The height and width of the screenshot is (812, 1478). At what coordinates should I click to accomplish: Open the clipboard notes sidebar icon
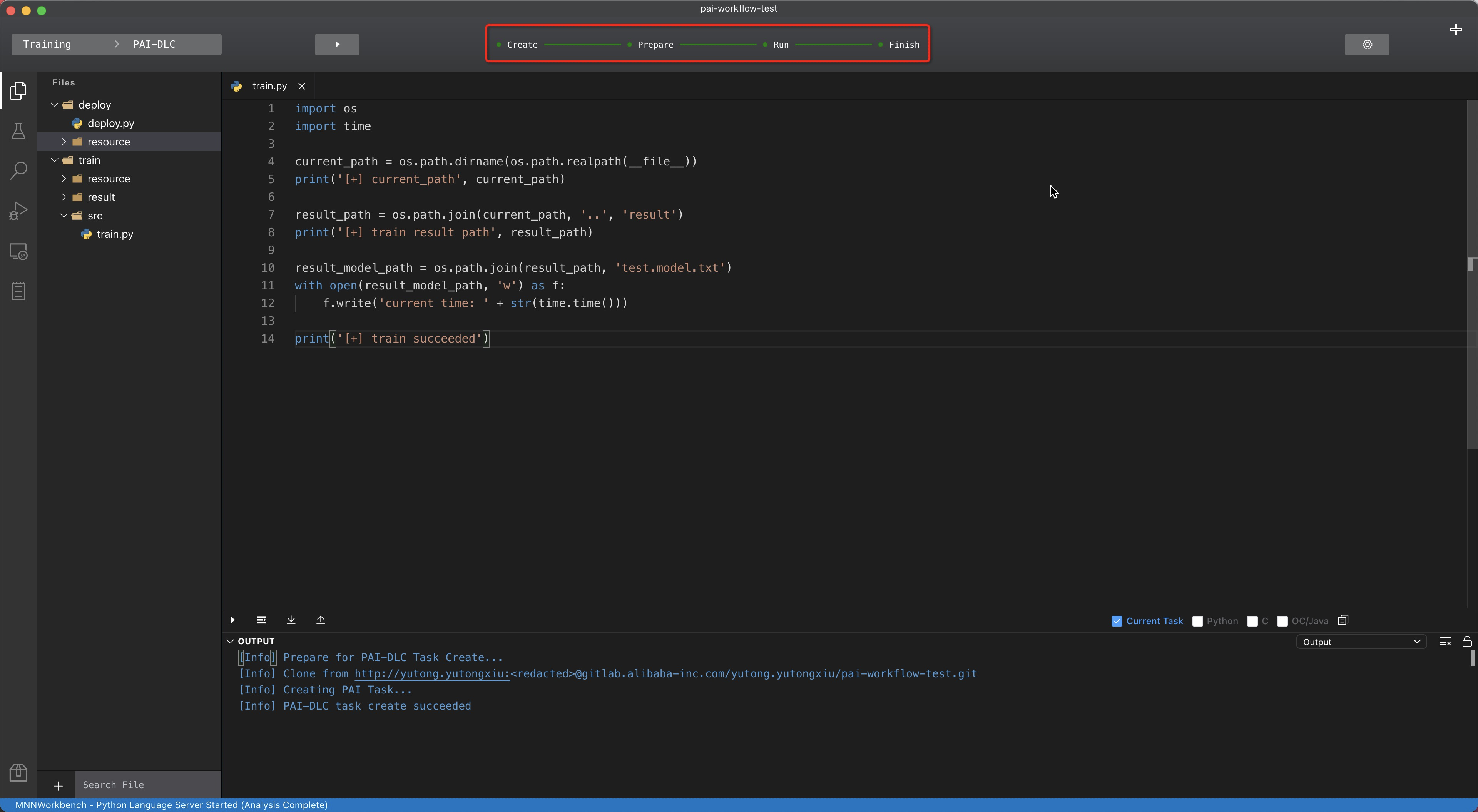coord(18,291)
